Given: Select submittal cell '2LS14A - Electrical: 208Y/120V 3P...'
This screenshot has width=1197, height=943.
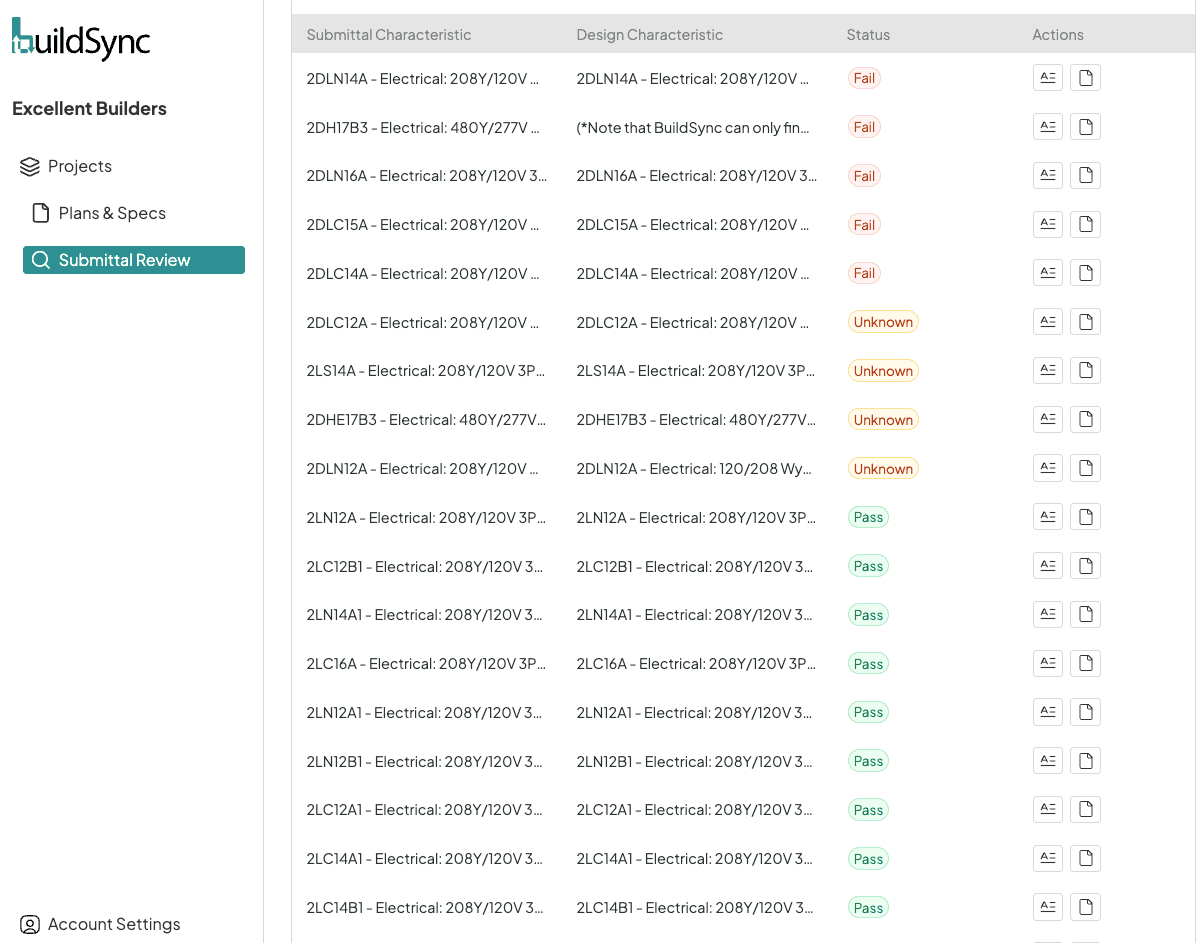Looking at the screenshot, I should (x=426, y=371).
